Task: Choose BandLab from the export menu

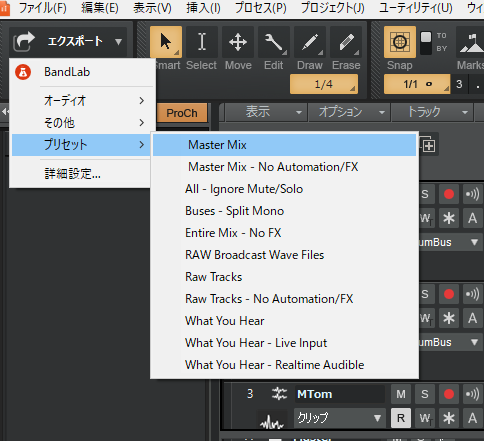Action: click(83, 72)
